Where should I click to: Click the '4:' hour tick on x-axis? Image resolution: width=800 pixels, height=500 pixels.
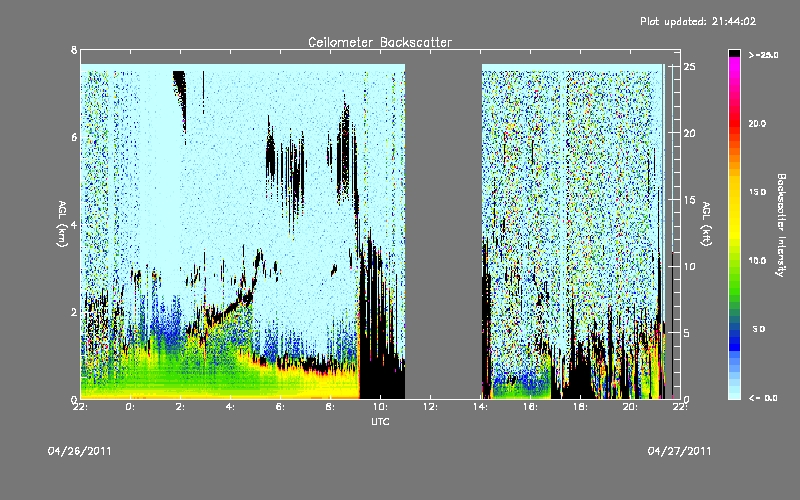(231, 407)
